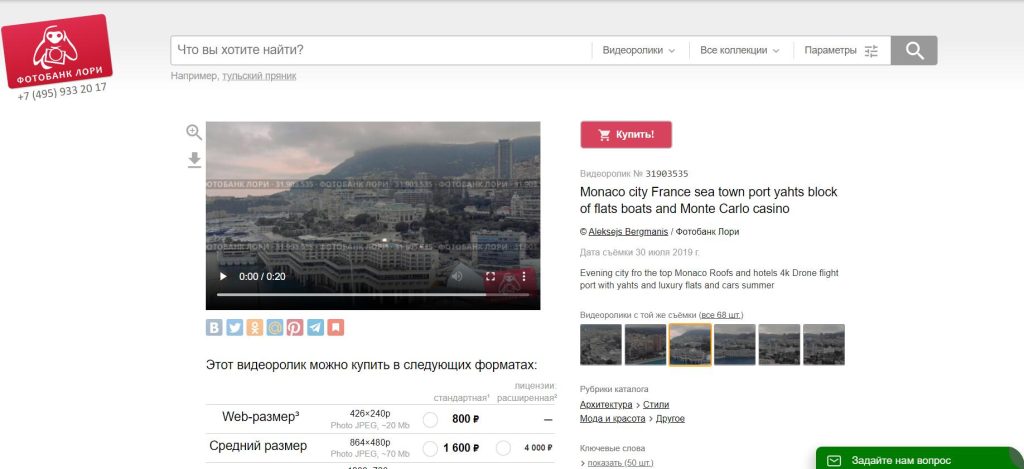The width and height of the screenshot is (1024, 469).
Task: Focus the search field 'Что вы хотите найти?'
Action: (380, 50)
